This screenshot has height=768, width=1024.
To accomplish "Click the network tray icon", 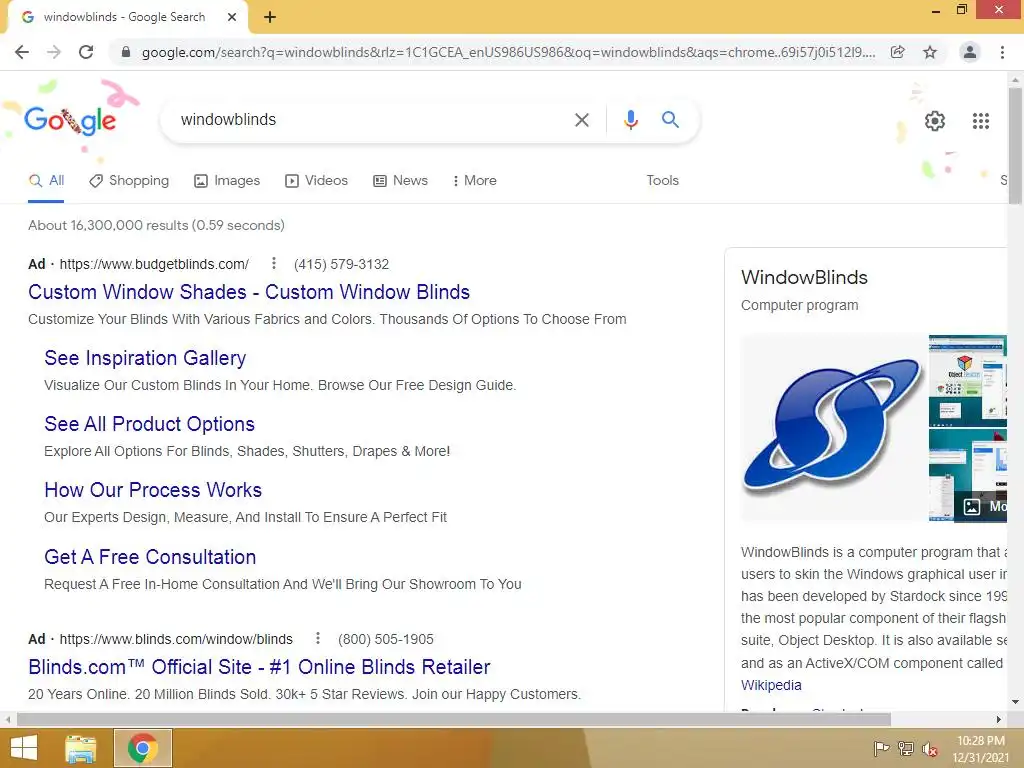I will (x=906, y=748).
